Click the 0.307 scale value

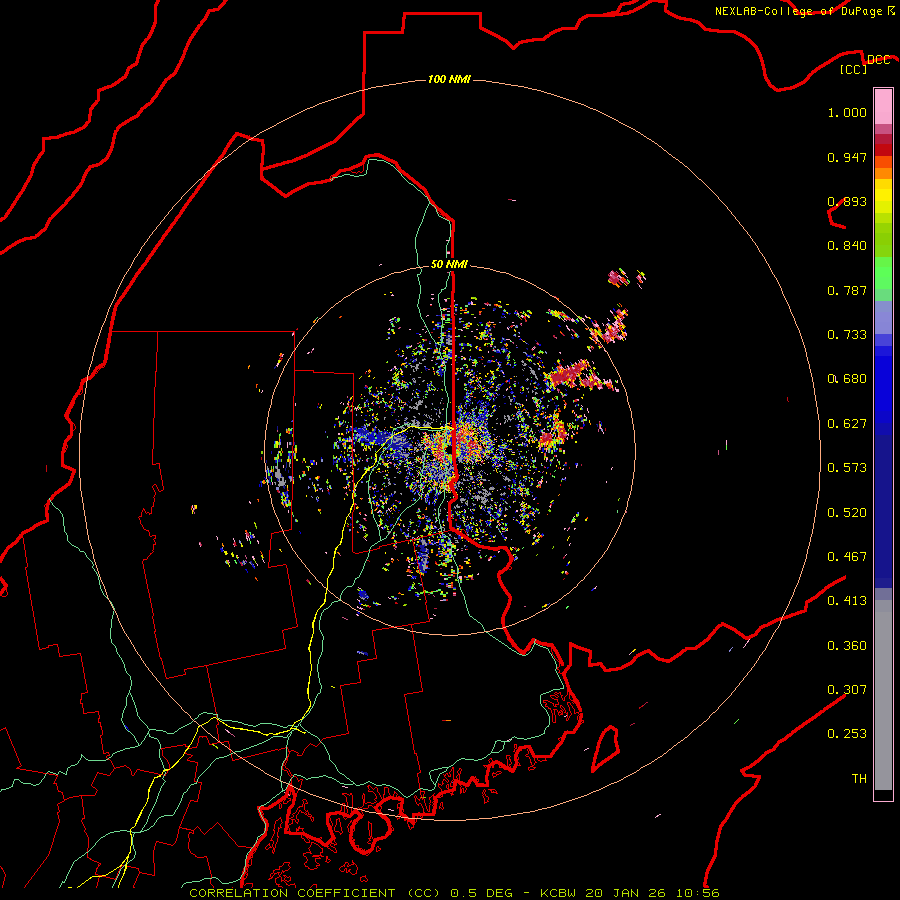point(847,690)
